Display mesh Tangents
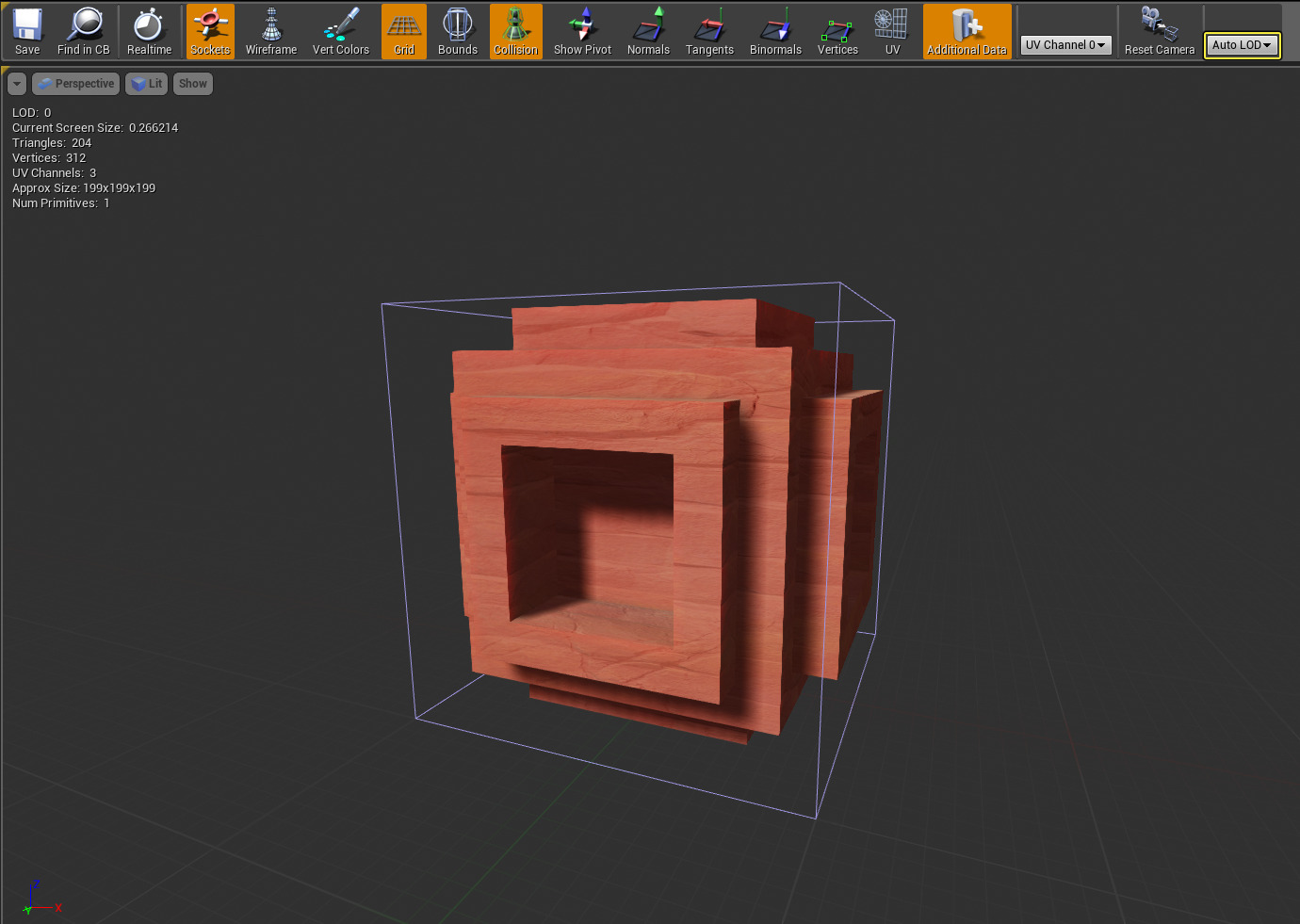Image resolution: width=1300 pixels, height=924 pixels. [709, 31]
